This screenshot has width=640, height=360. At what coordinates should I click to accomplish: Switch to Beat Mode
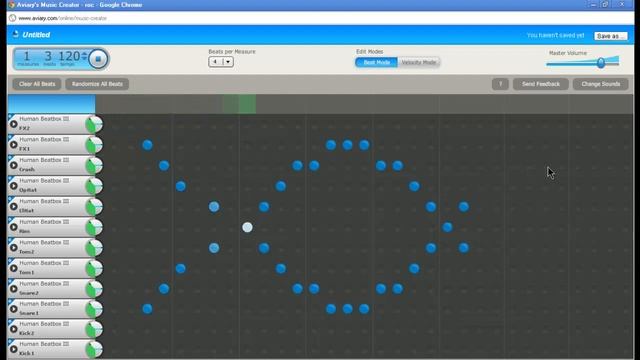[x=376, y=62]
